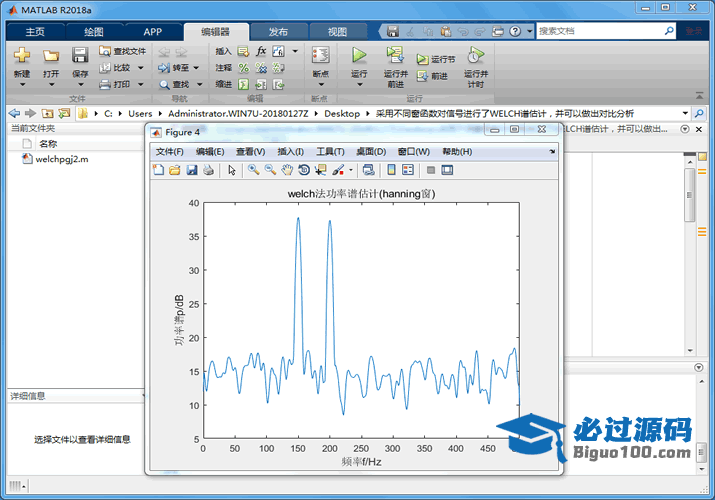715x500 pixels.
Task: Click the uncomment icon
Action: click(x=261, y=68)
